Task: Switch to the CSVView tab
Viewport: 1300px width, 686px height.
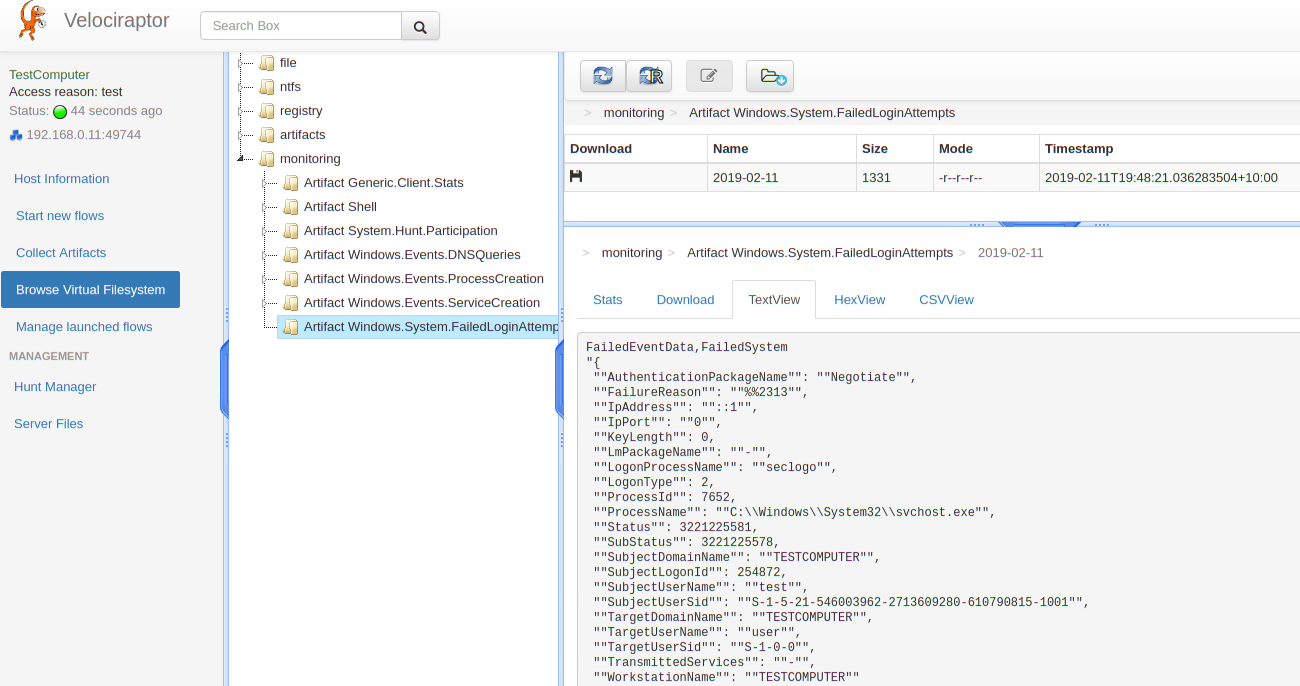Action: tap(946, 300)
